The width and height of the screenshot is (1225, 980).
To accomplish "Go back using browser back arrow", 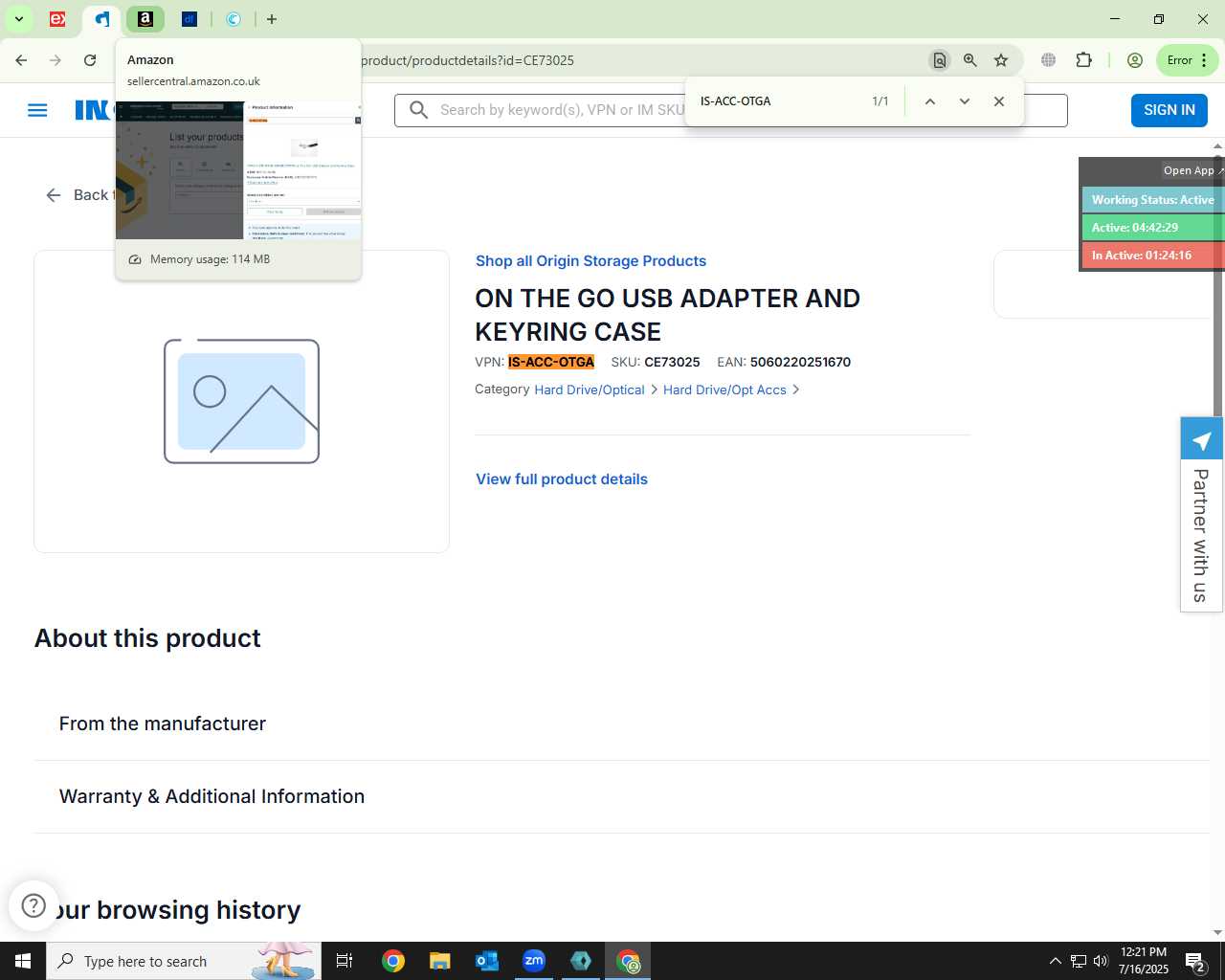I will tap(21, 60).
